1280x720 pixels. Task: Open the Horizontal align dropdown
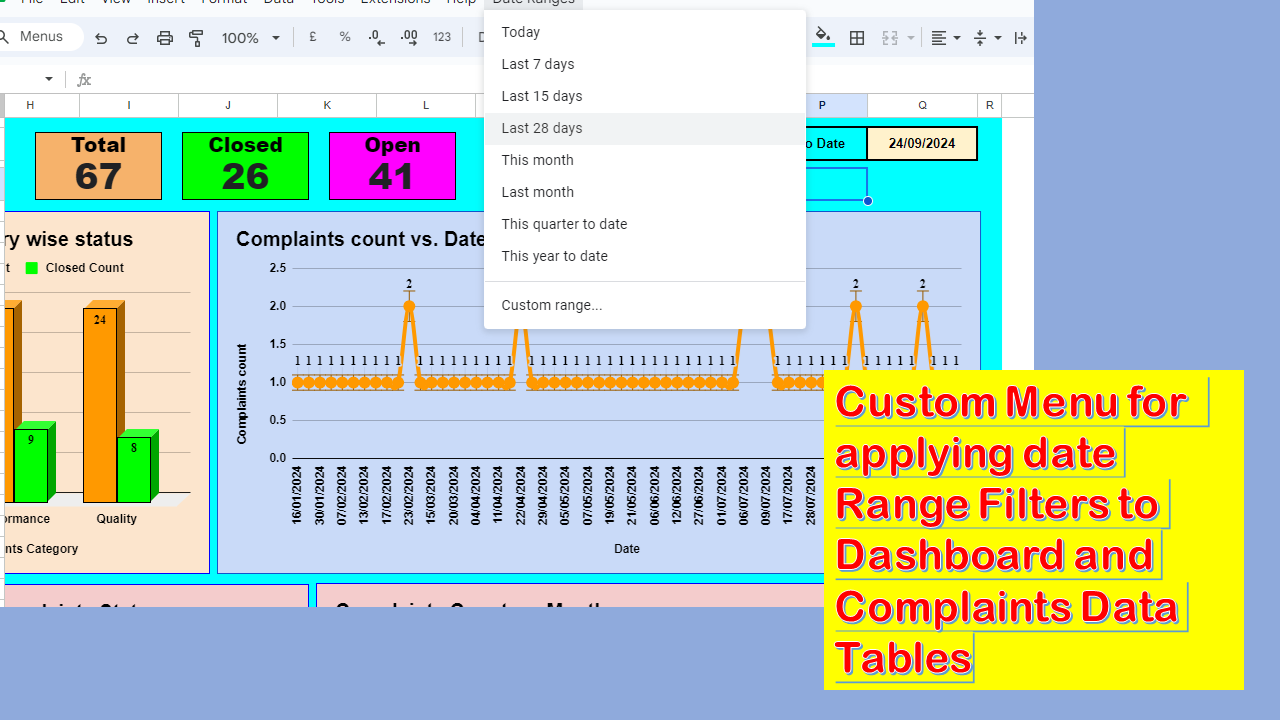946,38
